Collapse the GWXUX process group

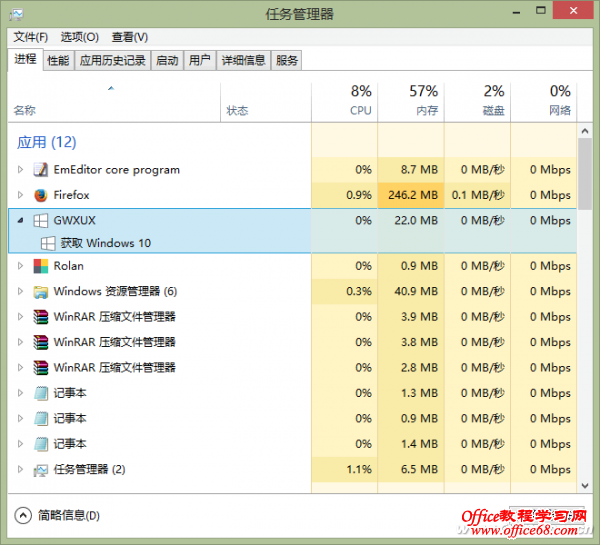[20, 220]
